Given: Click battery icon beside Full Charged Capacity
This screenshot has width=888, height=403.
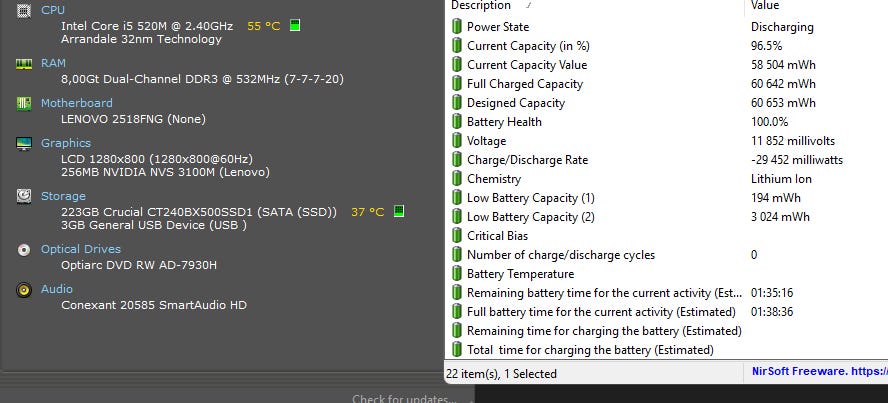Looking at the screenshot, I should [456, 84].
